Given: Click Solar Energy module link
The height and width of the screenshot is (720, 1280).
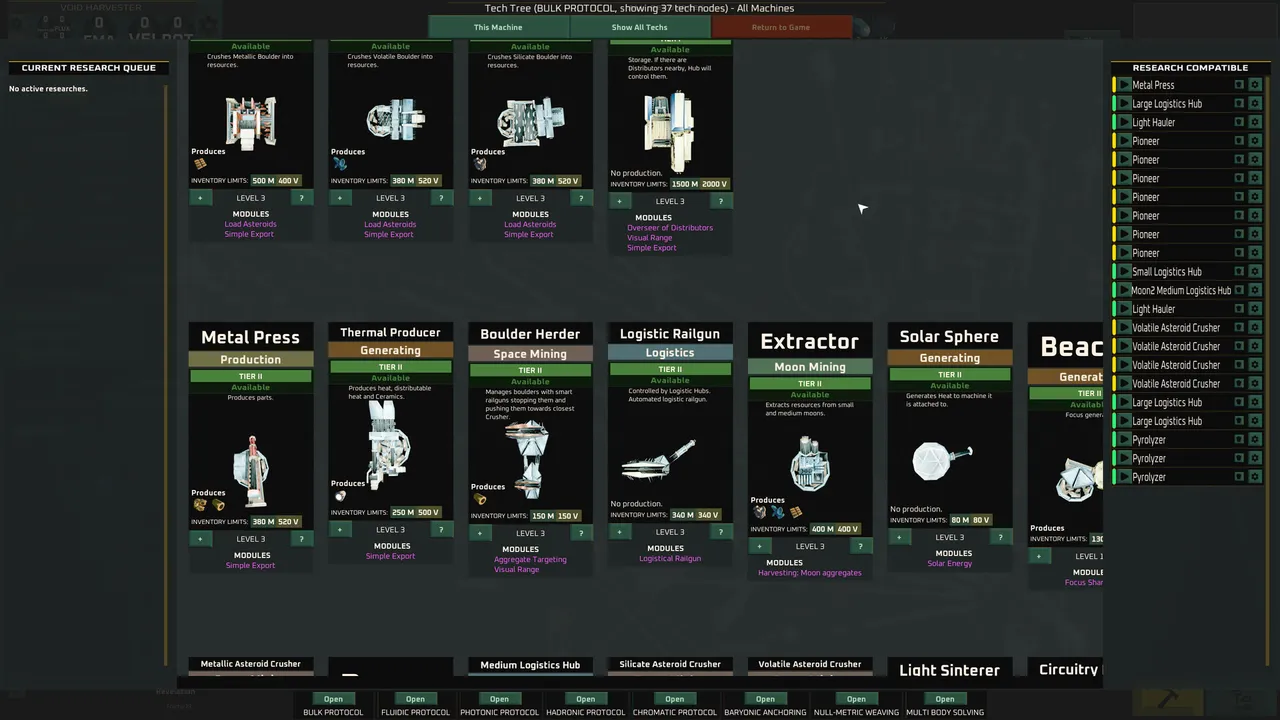Looking at the screenshot, I should (x=950, y=564).
